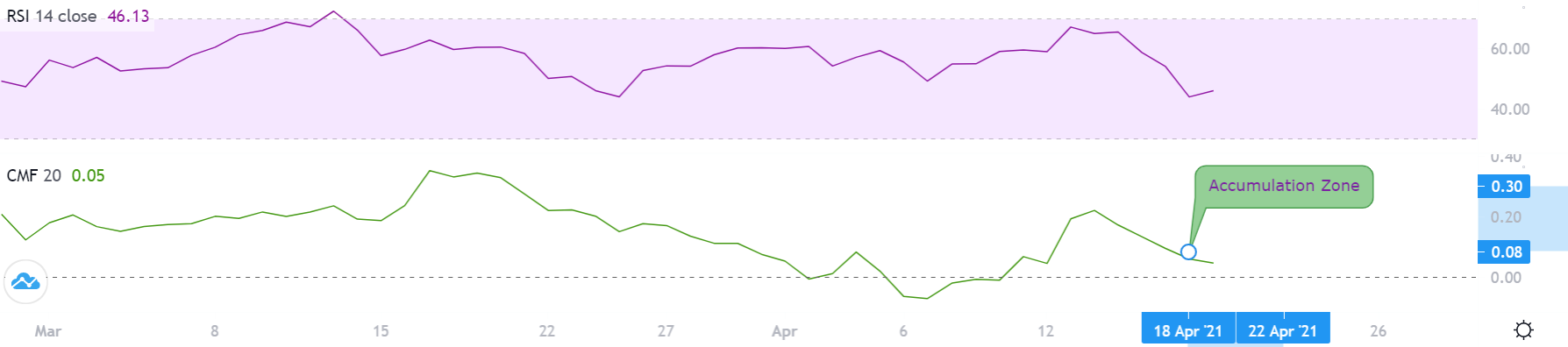Click the 0.00 CMF zero-line scale label

1506,278
